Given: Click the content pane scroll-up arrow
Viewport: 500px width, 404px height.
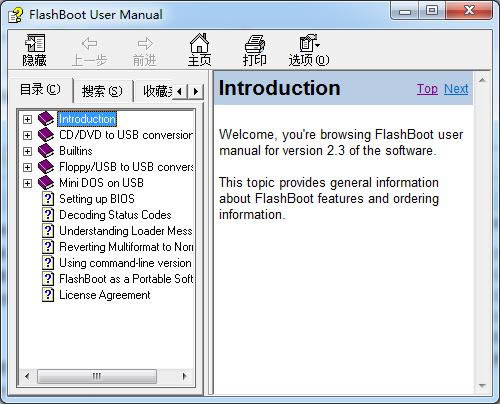Looking at the screenshot, I should (482, 80).
